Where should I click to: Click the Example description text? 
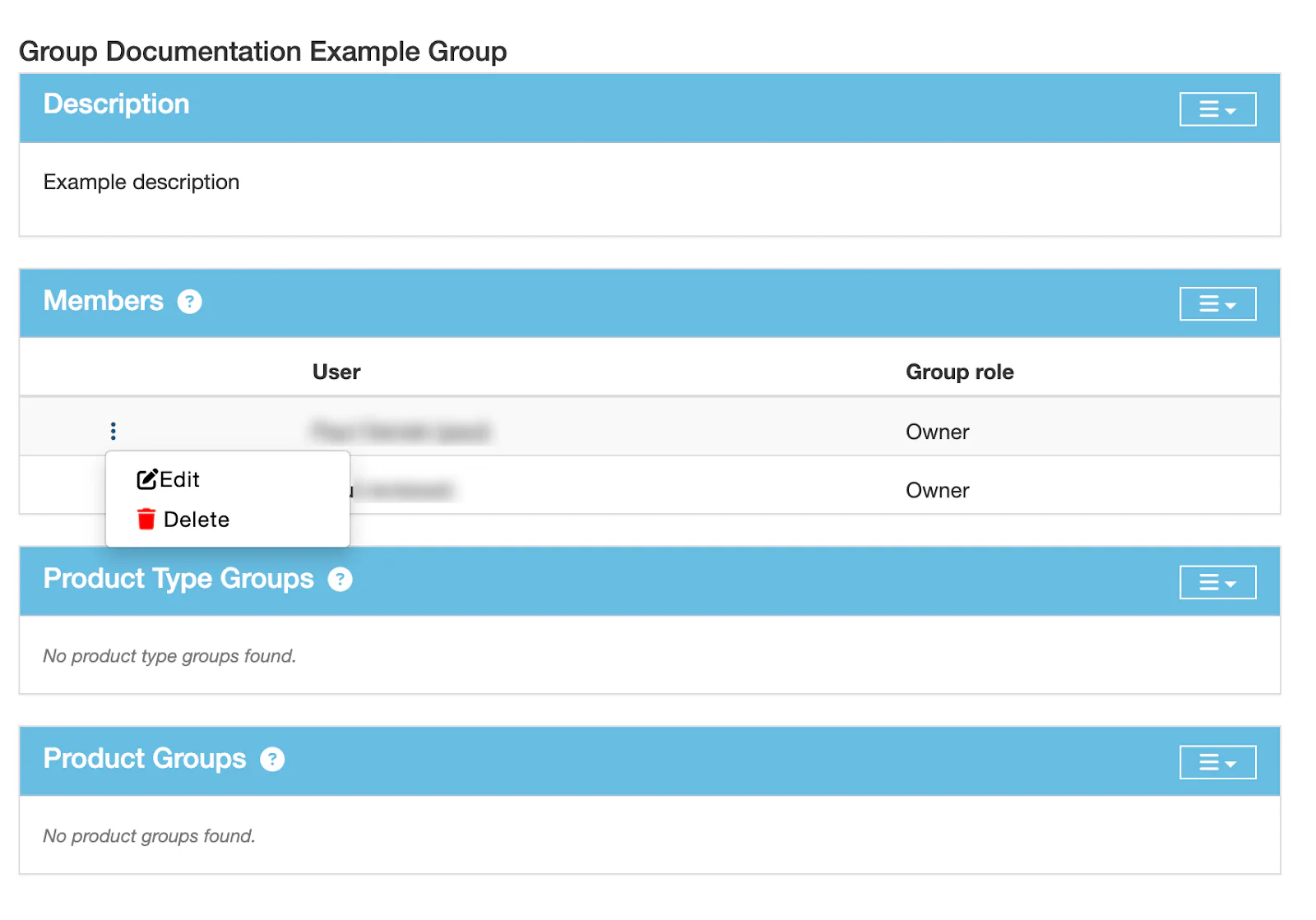coord(141,183)
